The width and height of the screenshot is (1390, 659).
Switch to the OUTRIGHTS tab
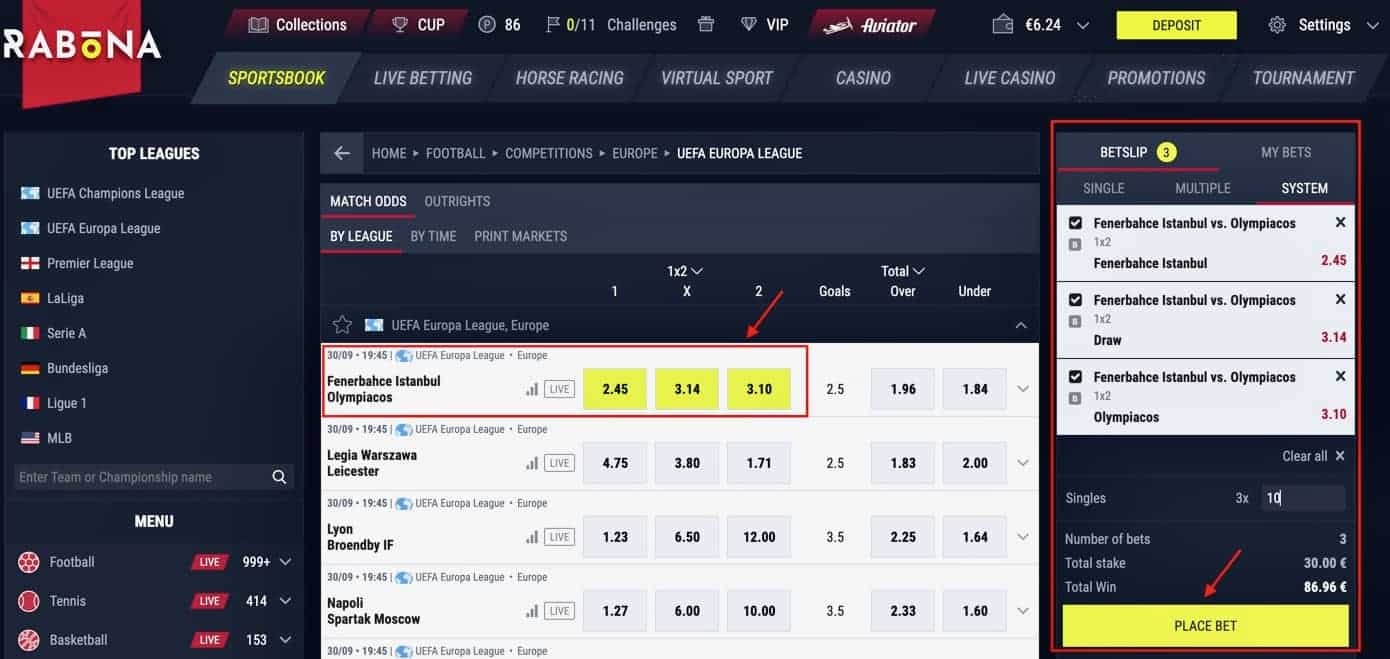pos(457,201)
